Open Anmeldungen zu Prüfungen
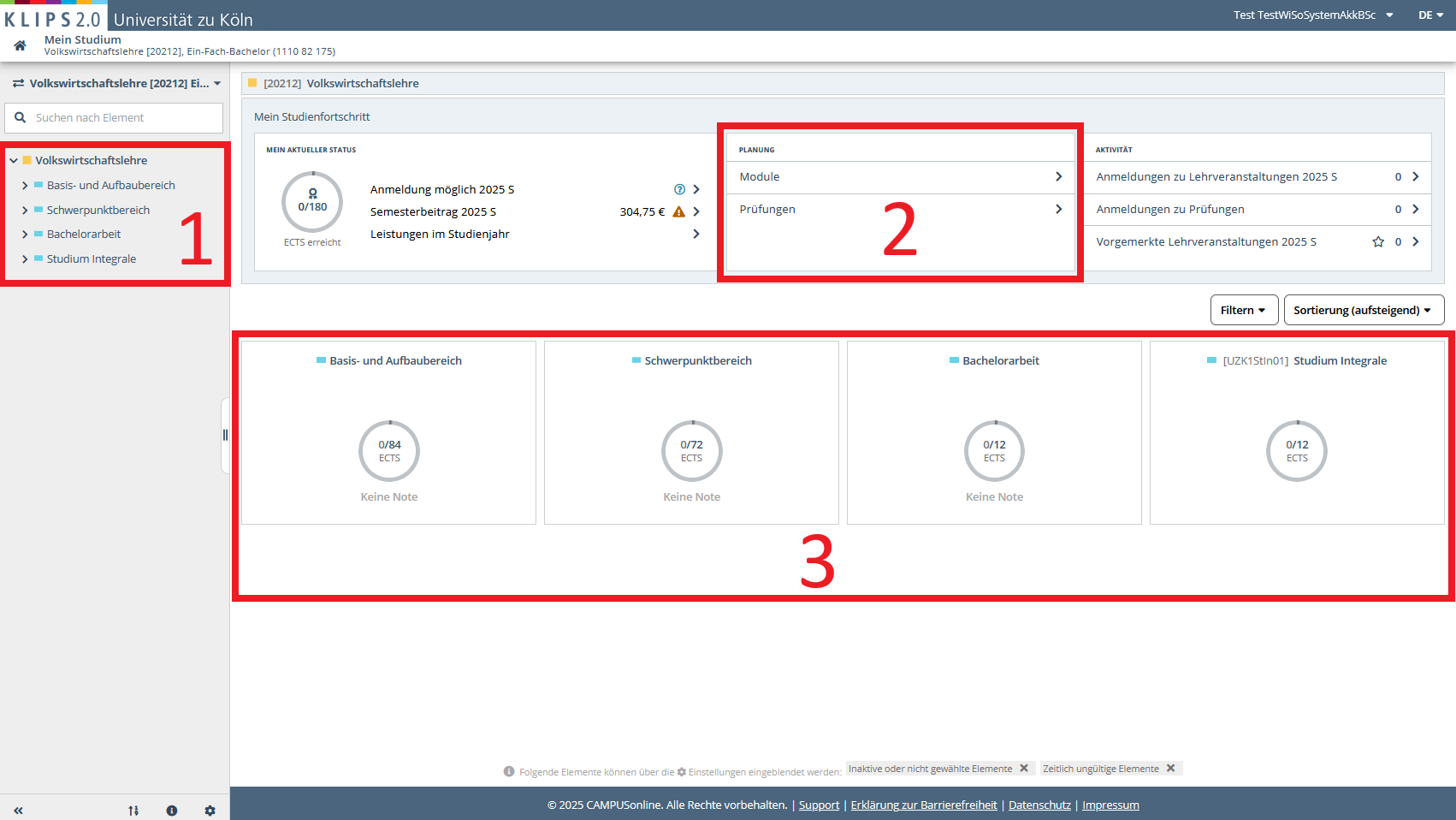1456x820 pixels. click(x=1258, y=209)
